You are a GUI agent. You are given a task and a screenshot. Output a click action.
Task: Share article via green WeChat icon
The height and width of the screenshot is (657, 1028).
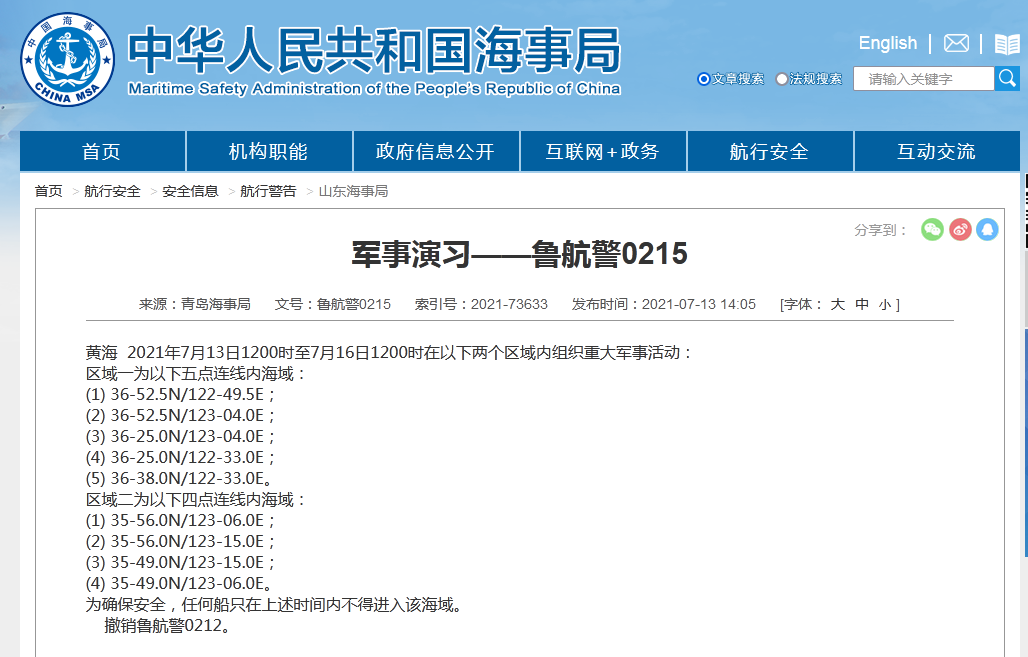point(932,230)
